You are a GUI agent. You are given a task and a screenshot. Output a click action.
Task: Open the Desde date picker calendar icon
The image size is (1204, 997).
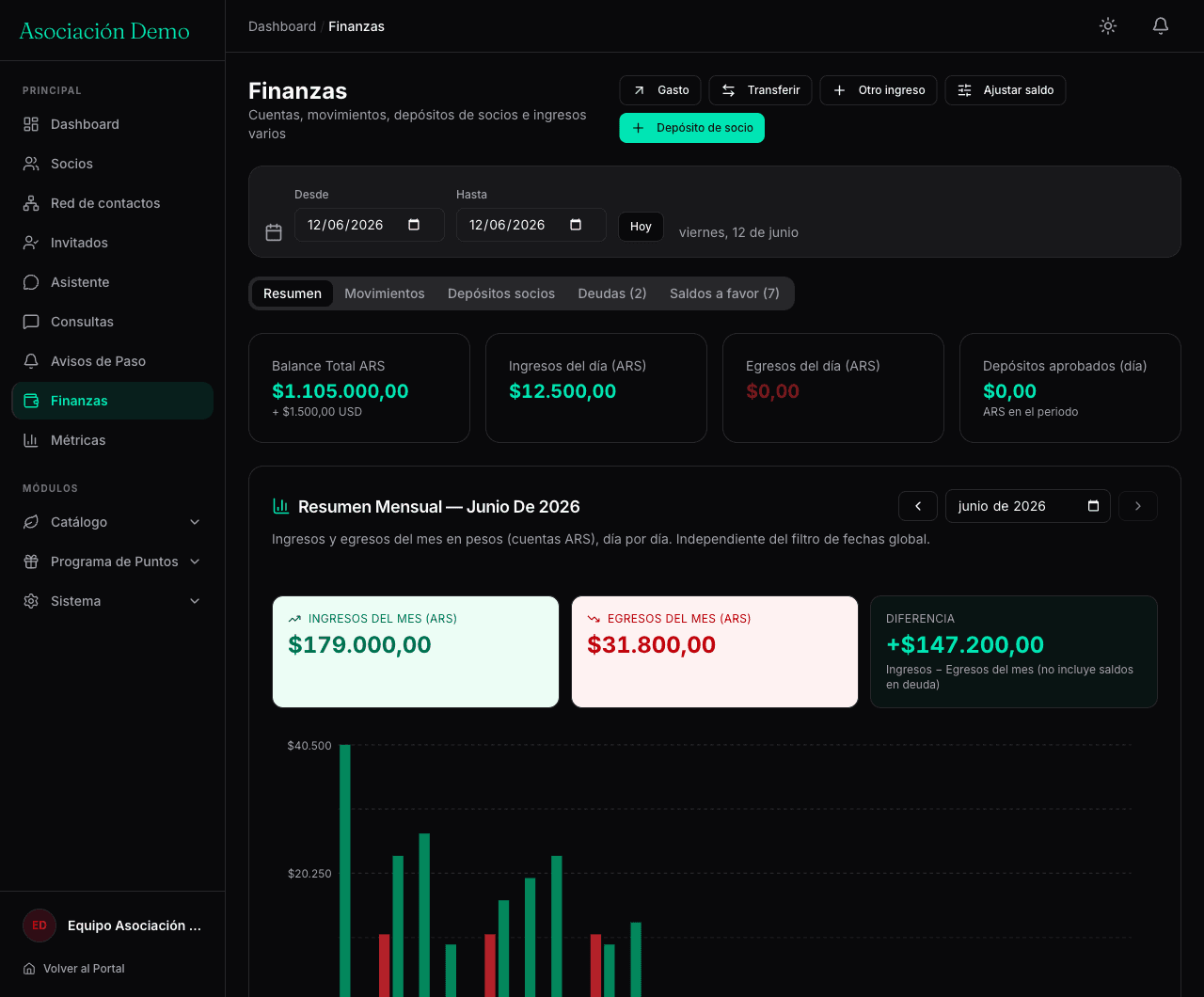click(x=414, y=225)
